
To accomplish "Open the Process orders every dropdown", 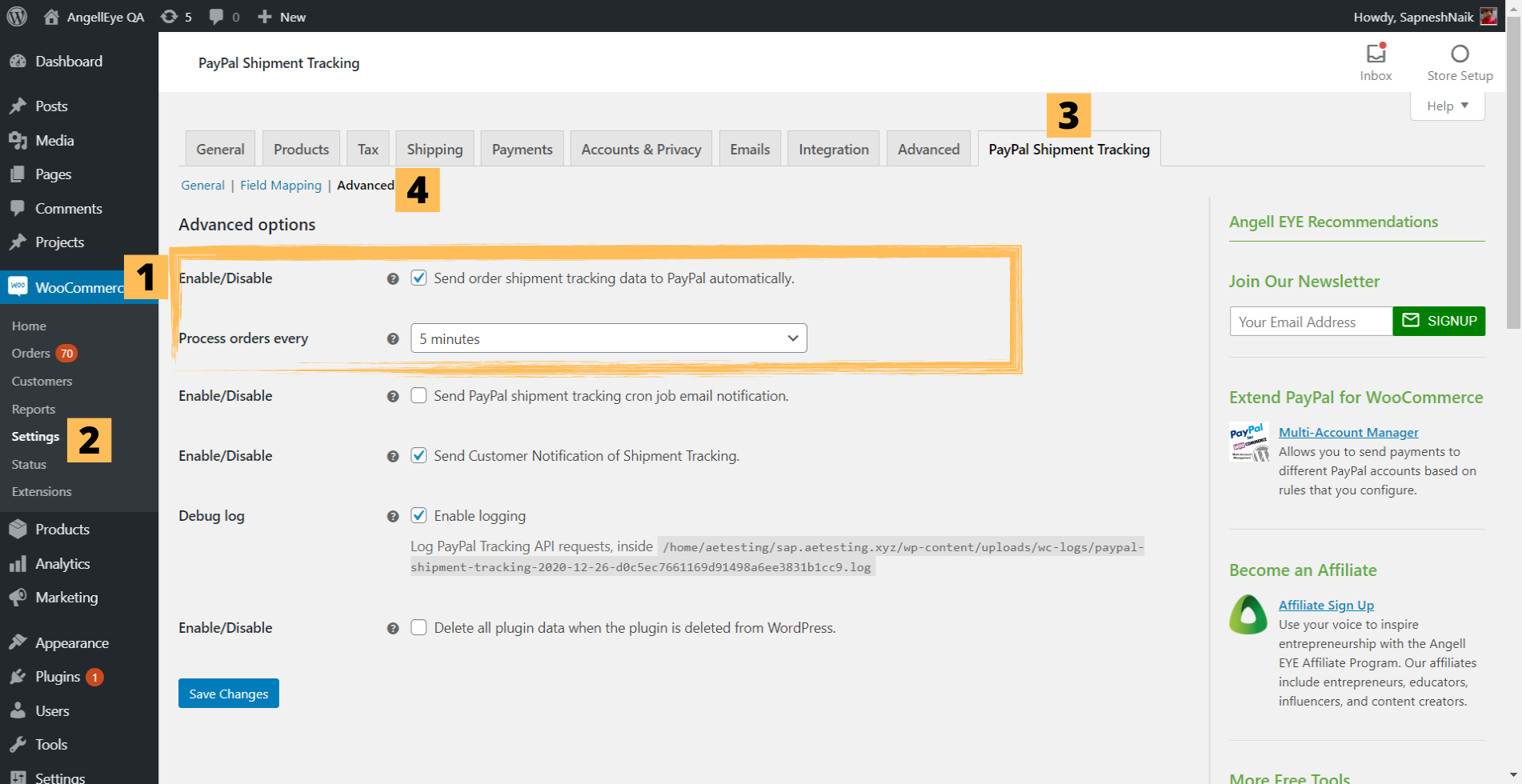I will [x=609, y=338].
